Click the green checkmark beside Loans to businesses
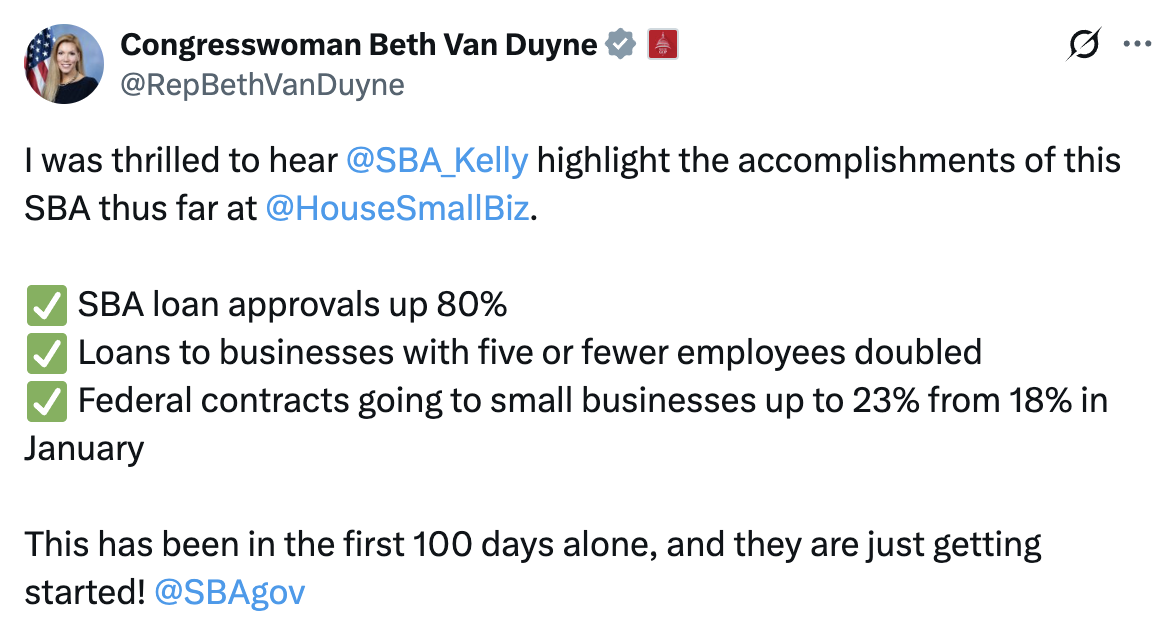The height and width of the screenshot is (630, 1170). coord(46,353)
